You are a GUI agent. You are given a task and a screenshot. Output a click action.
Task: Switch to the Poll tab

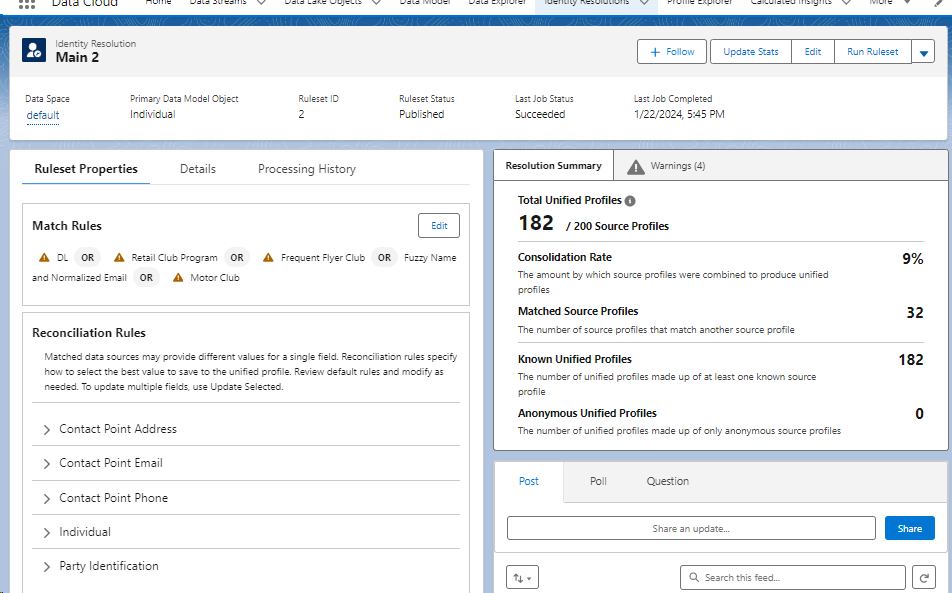(598, 481)
